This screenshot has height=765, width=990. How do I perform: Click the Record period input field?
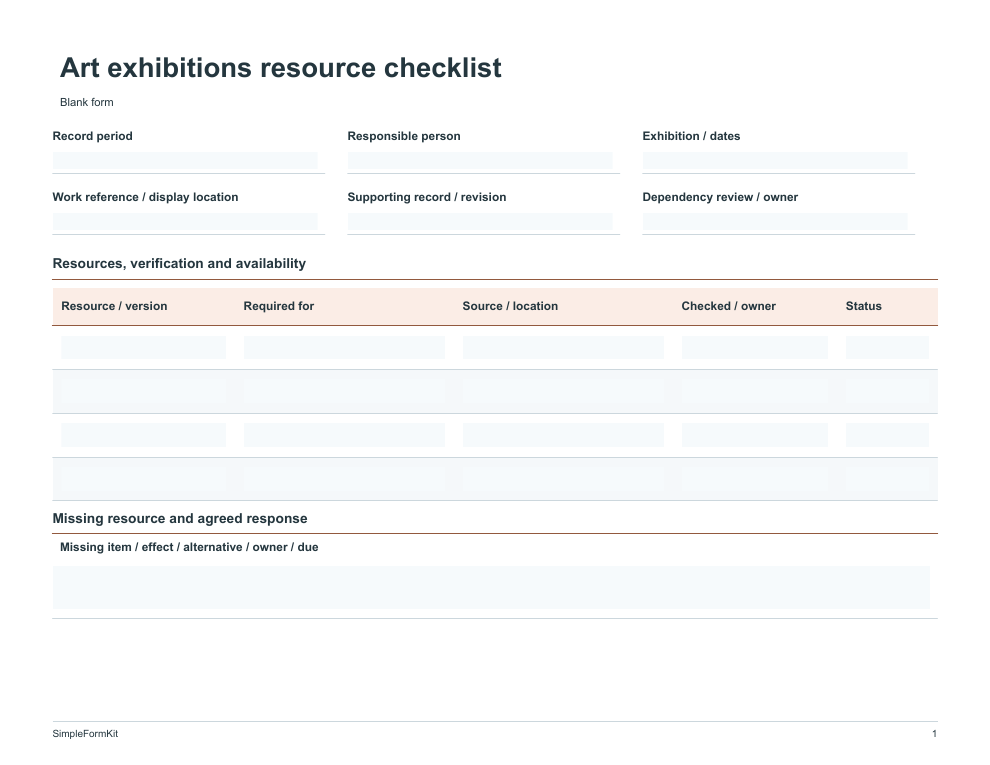click(185, 162)
